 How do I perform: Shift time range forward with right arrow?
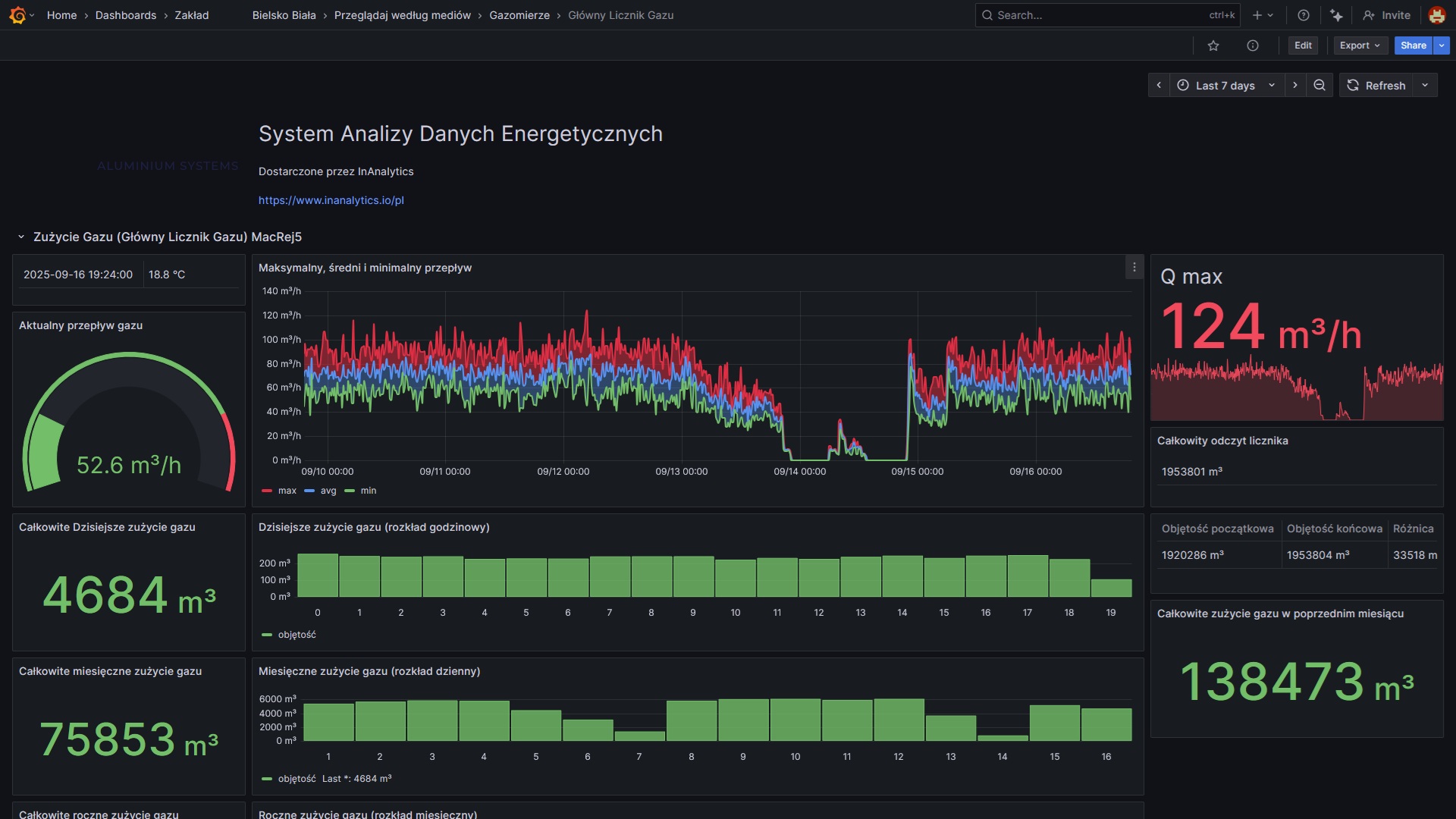1295,86
